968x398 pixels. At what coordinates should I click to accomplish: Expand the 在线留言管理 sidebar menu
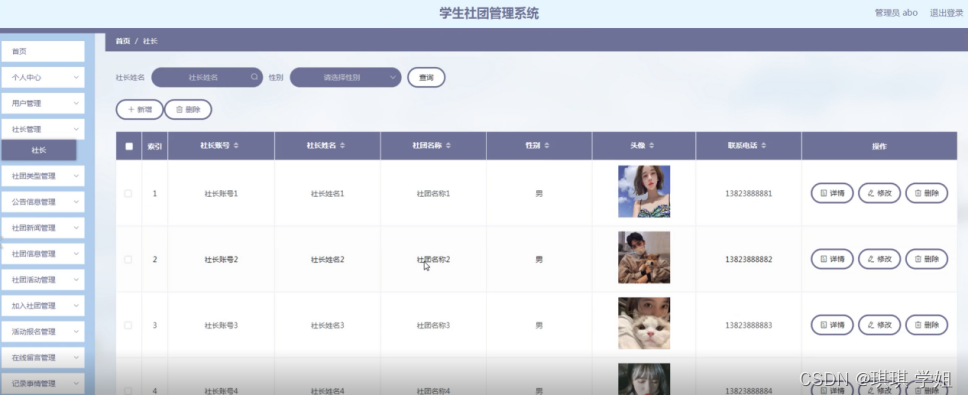point(43,357)
